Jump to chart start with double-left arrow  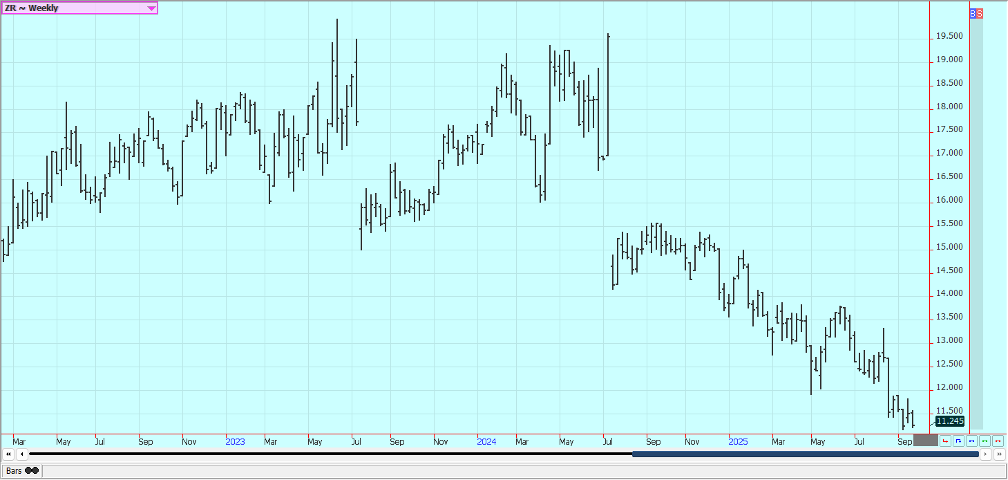pyautogui.click(x=8, y=454)
